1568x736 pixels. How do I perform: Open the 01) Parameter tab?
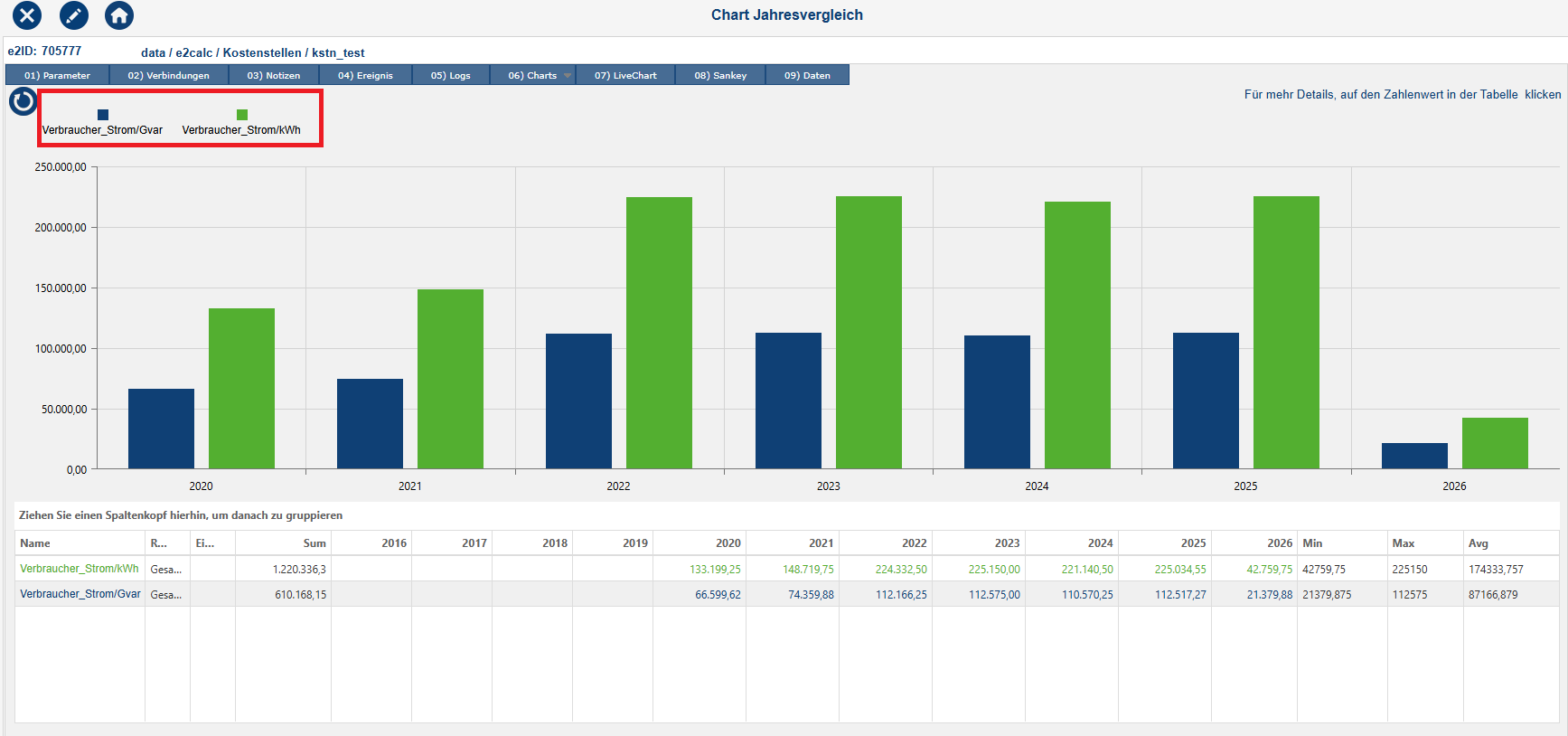(x=57, y=75)
